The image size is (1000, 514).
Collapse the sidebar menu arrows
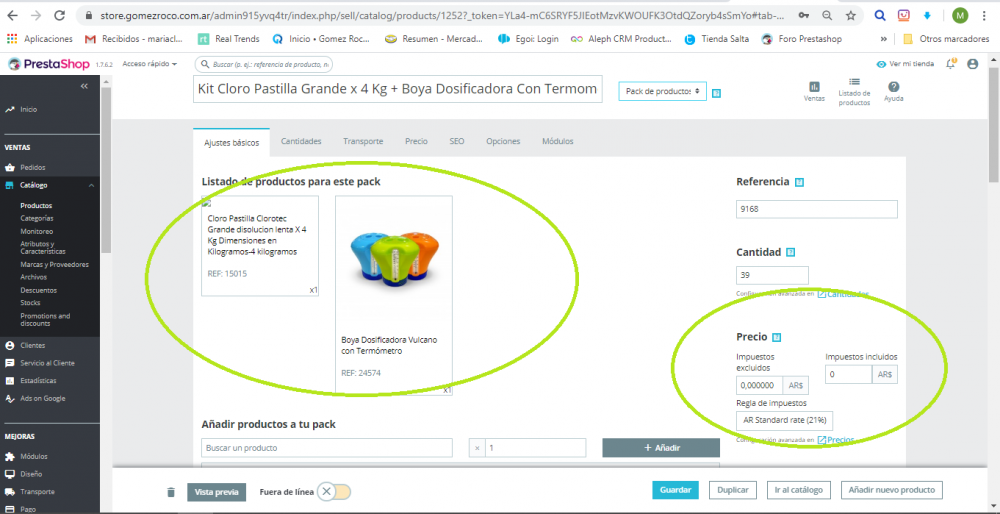[x=84, y=86]
